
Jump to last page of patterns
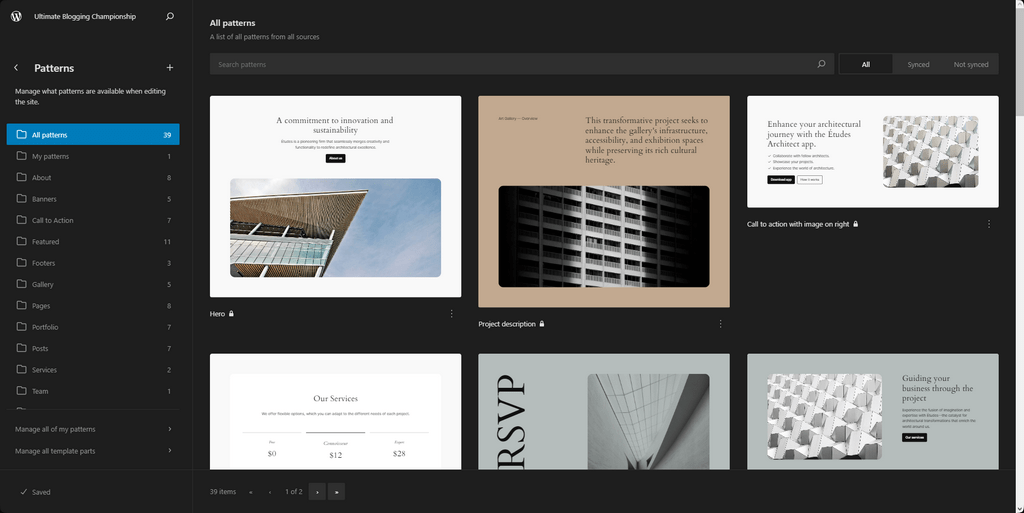pos(337,492)
